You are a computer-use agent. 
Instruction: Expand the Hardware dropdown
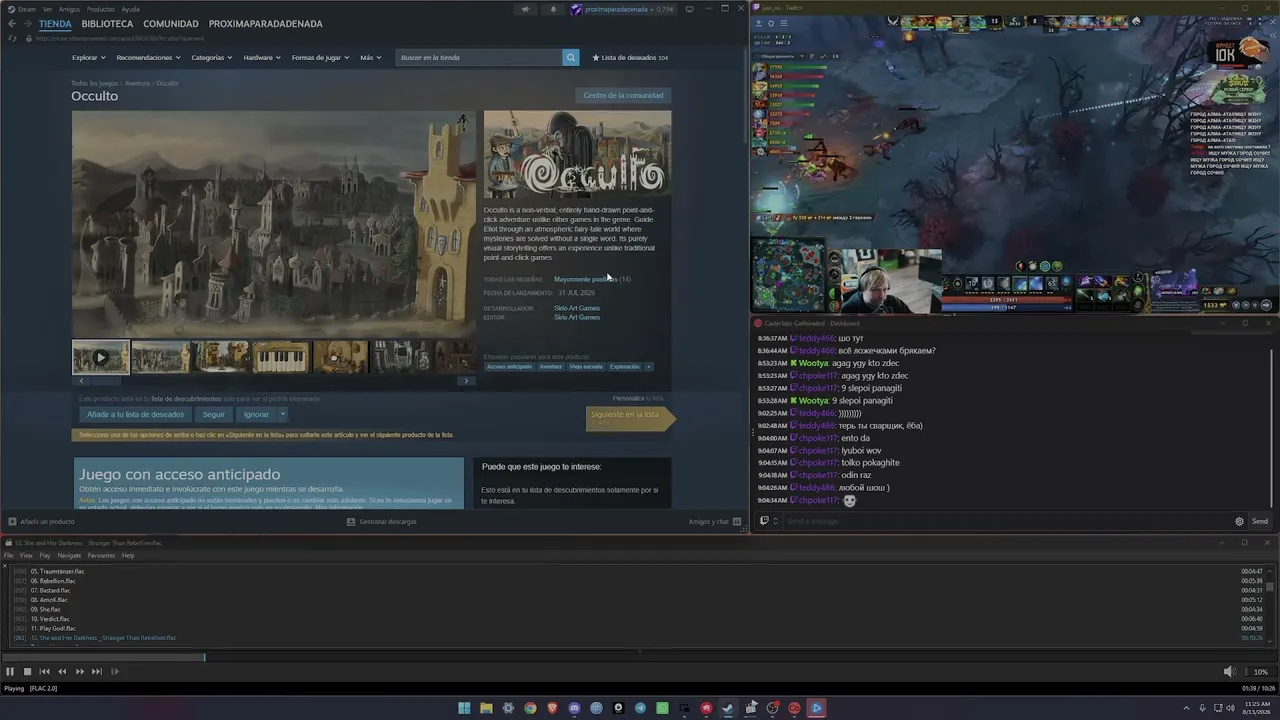pyautogui.click(x=262, y=57)
